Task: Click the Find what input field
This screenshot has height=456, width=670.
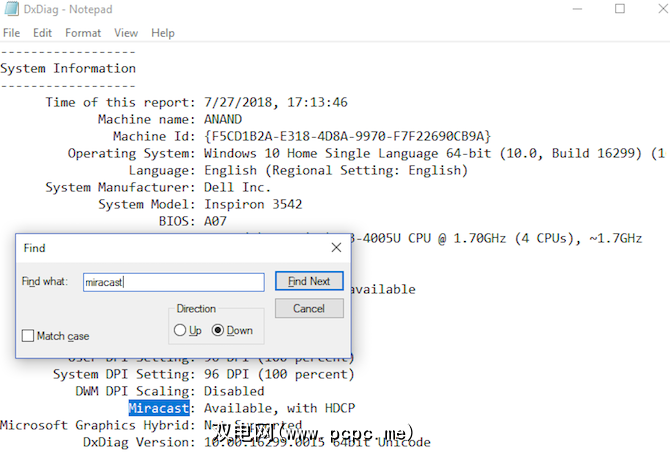Action: [x=173, y=282]
